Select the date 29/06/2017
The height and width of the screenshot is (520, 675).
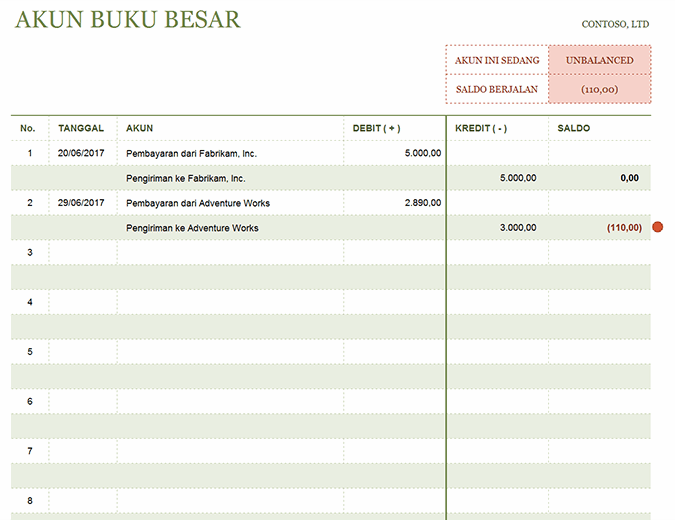click(81, 203)
